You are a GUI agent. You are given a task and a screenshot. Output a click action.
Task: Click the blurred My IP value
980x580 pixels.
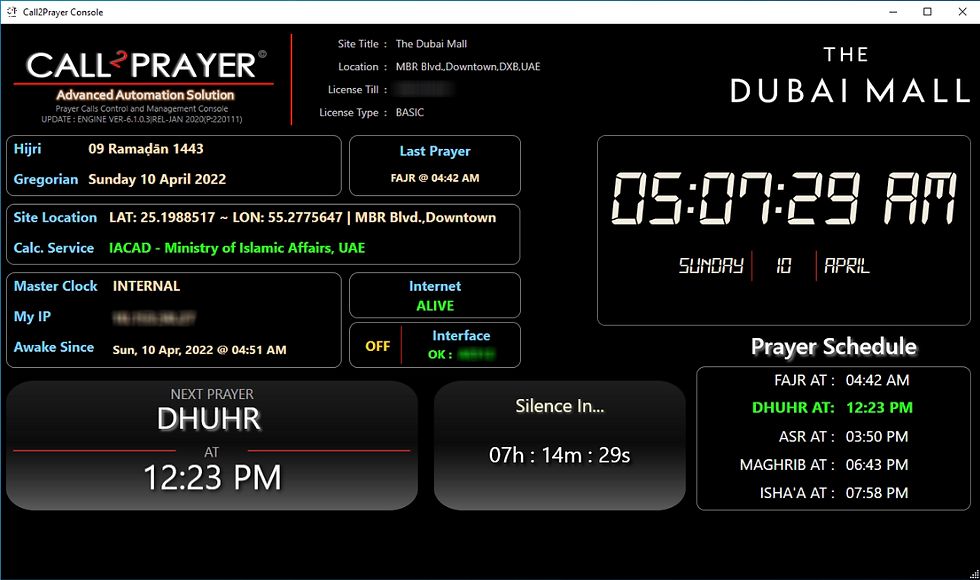(x=154, y=318)
